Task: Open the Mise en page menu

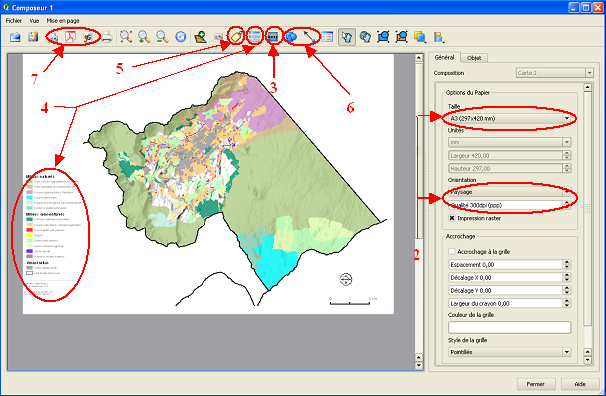Action: (x=63, y=21)
